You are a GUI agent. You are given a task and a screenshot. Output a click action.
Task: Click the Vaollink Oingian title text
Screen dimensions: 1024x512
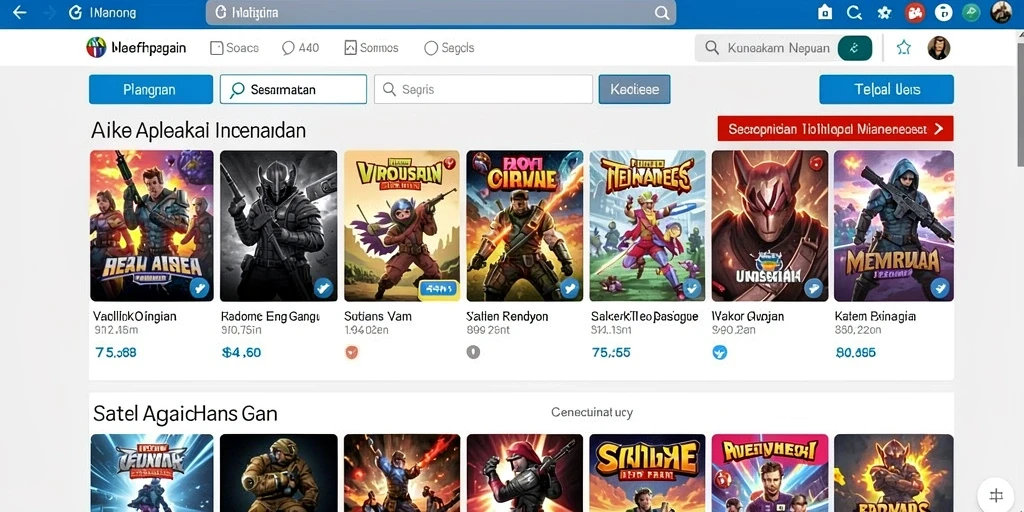[135, 316]
